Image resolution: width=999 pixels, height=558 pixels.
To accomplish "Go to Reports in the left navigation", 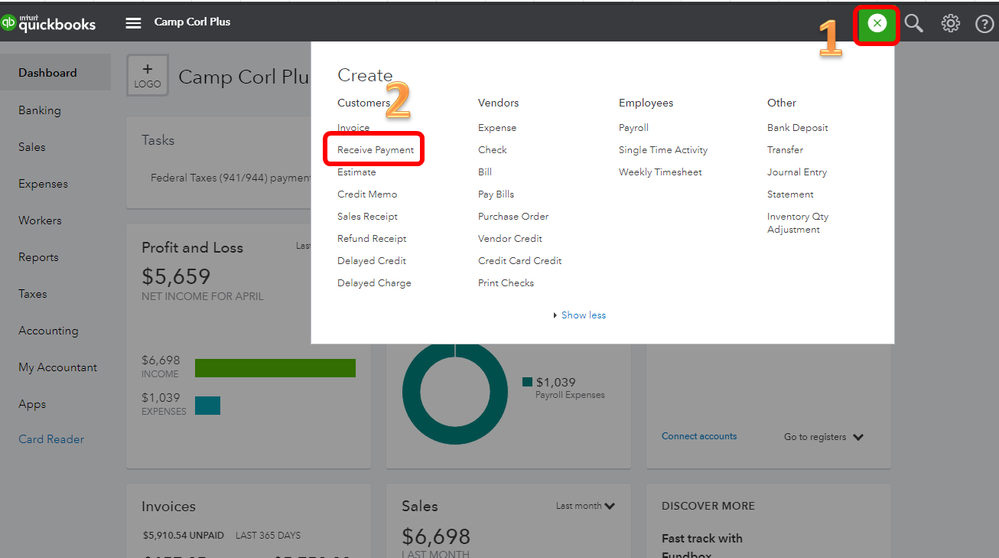I will point(39,257).
